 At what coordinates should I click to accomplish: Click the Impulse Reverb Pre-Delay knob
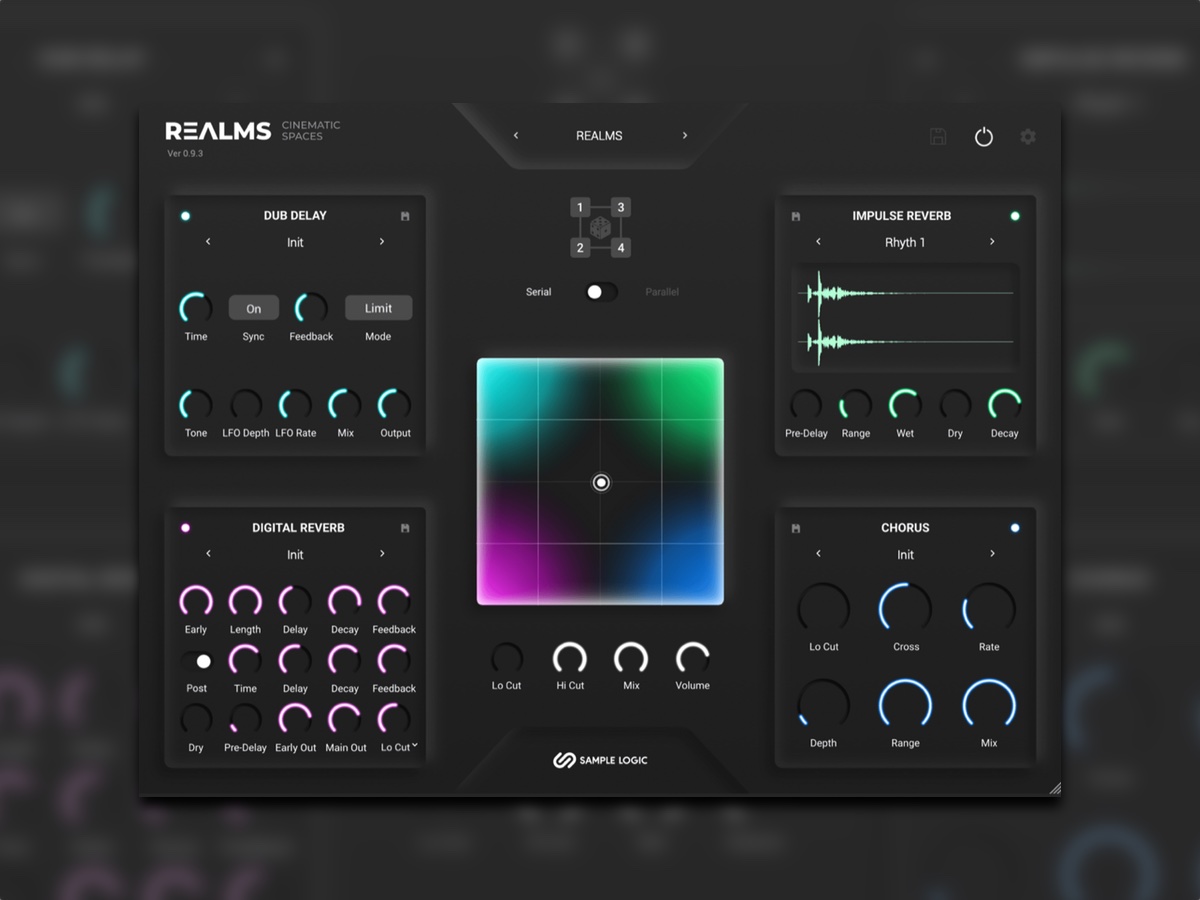point(806,405)
